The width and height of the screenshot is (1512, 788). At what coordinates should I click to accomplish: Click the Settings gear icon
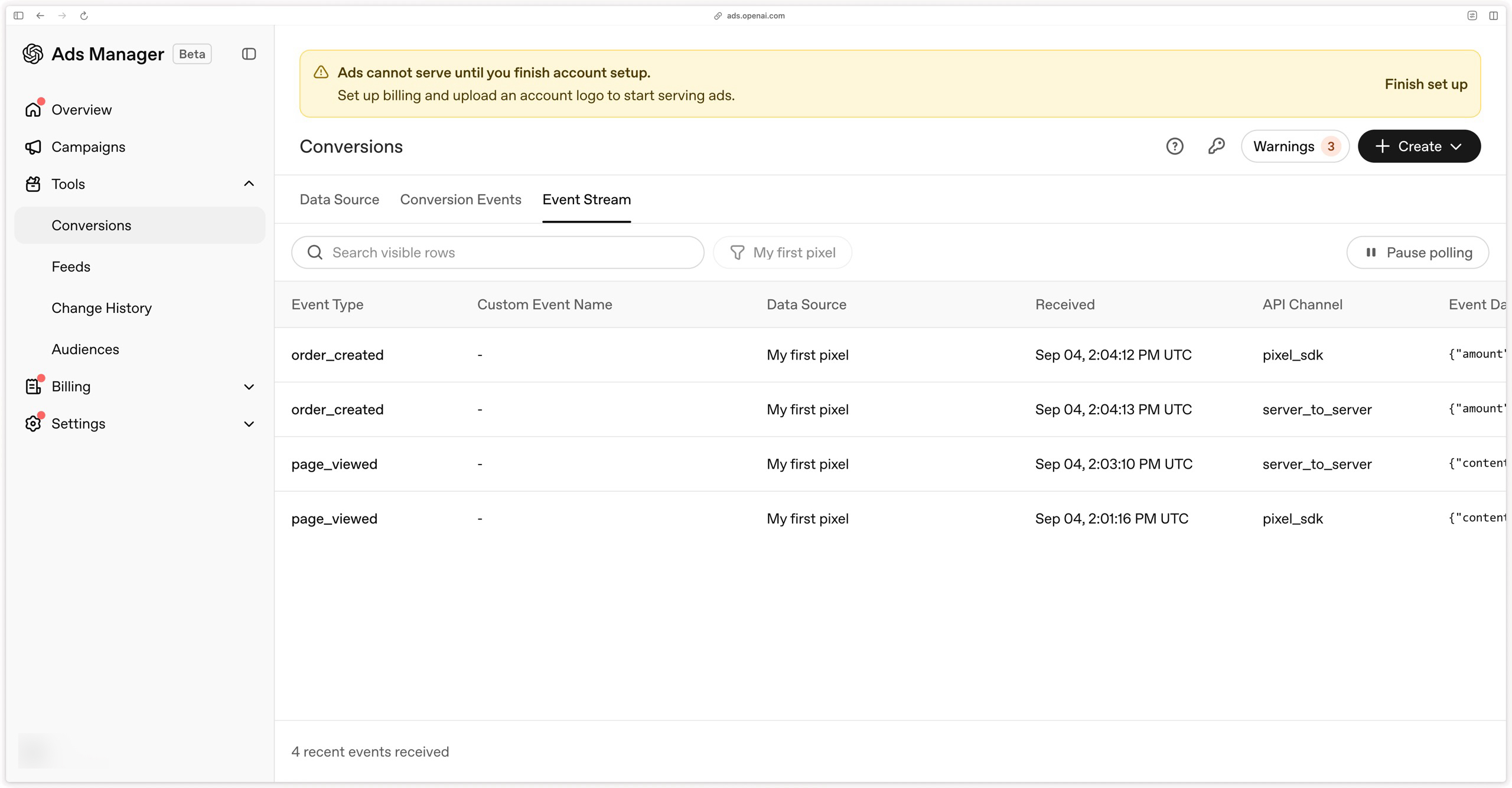pyautogui.click(x=33, y=424)
